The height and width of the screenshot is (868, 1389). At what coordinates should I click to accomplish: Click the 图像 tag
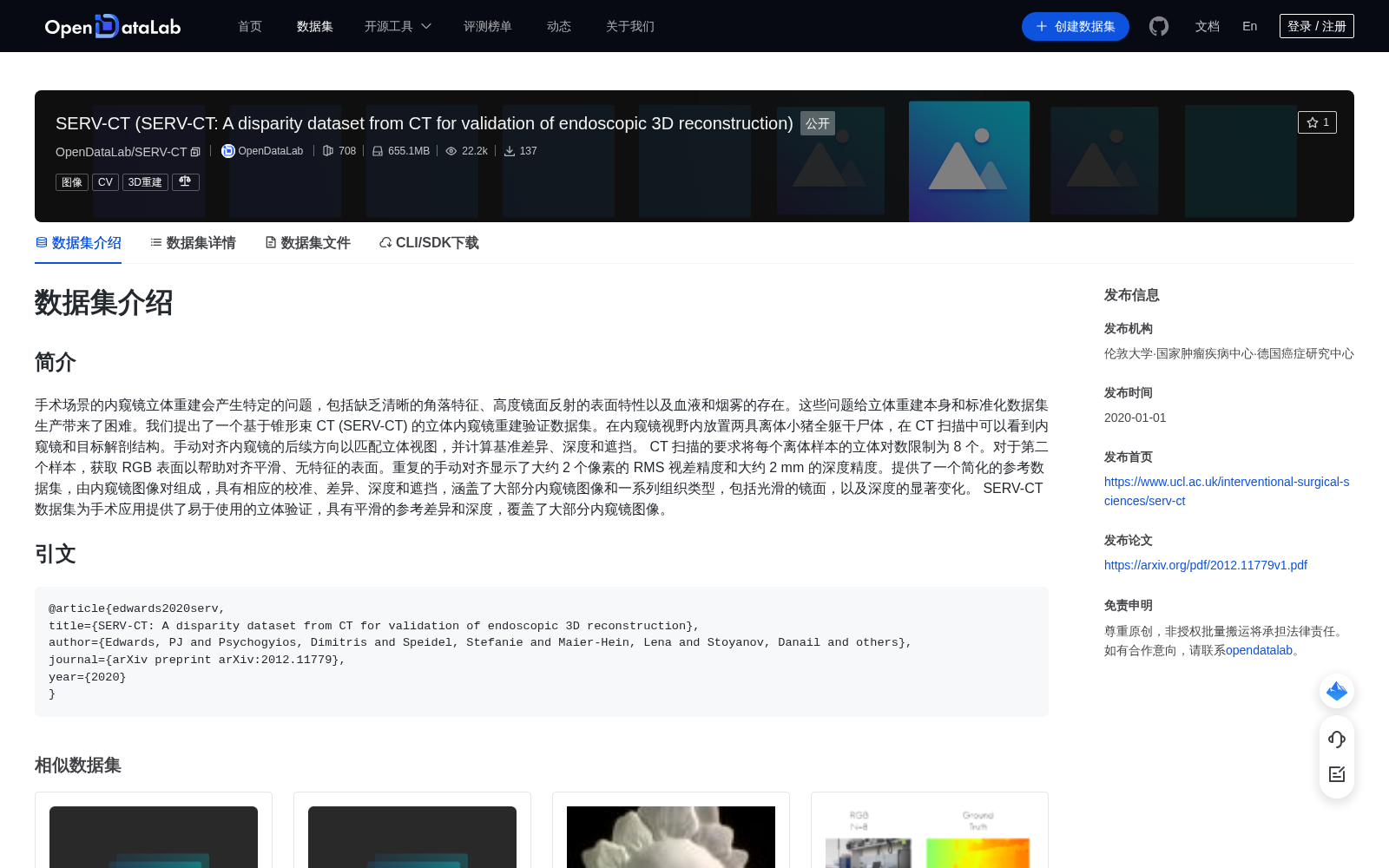[x=72, y=182]
